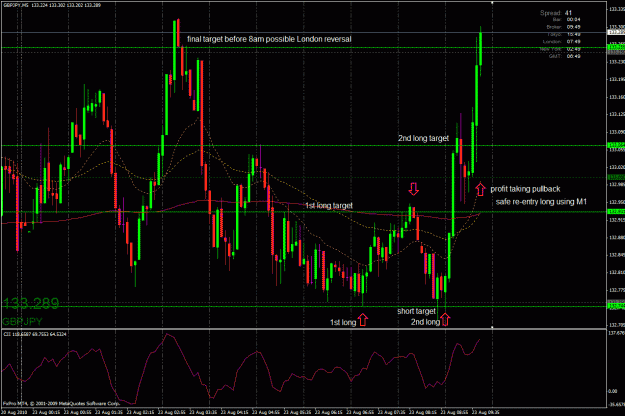This screenshot has width=625, height=416.
Task: Click the green price tag at 1st long target line
Action: point(616,212)
